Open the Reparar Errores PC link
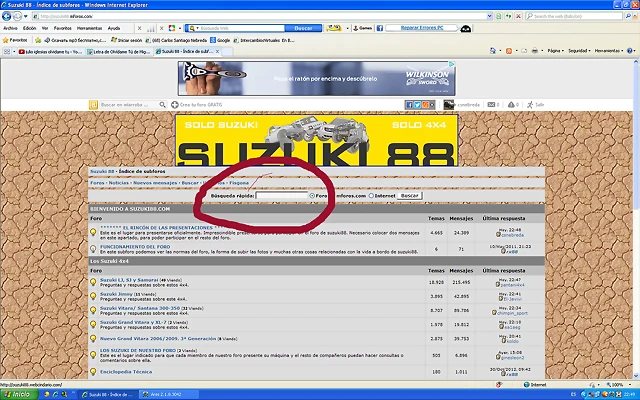Screen dimensions: 640x400 click(422, 28)
